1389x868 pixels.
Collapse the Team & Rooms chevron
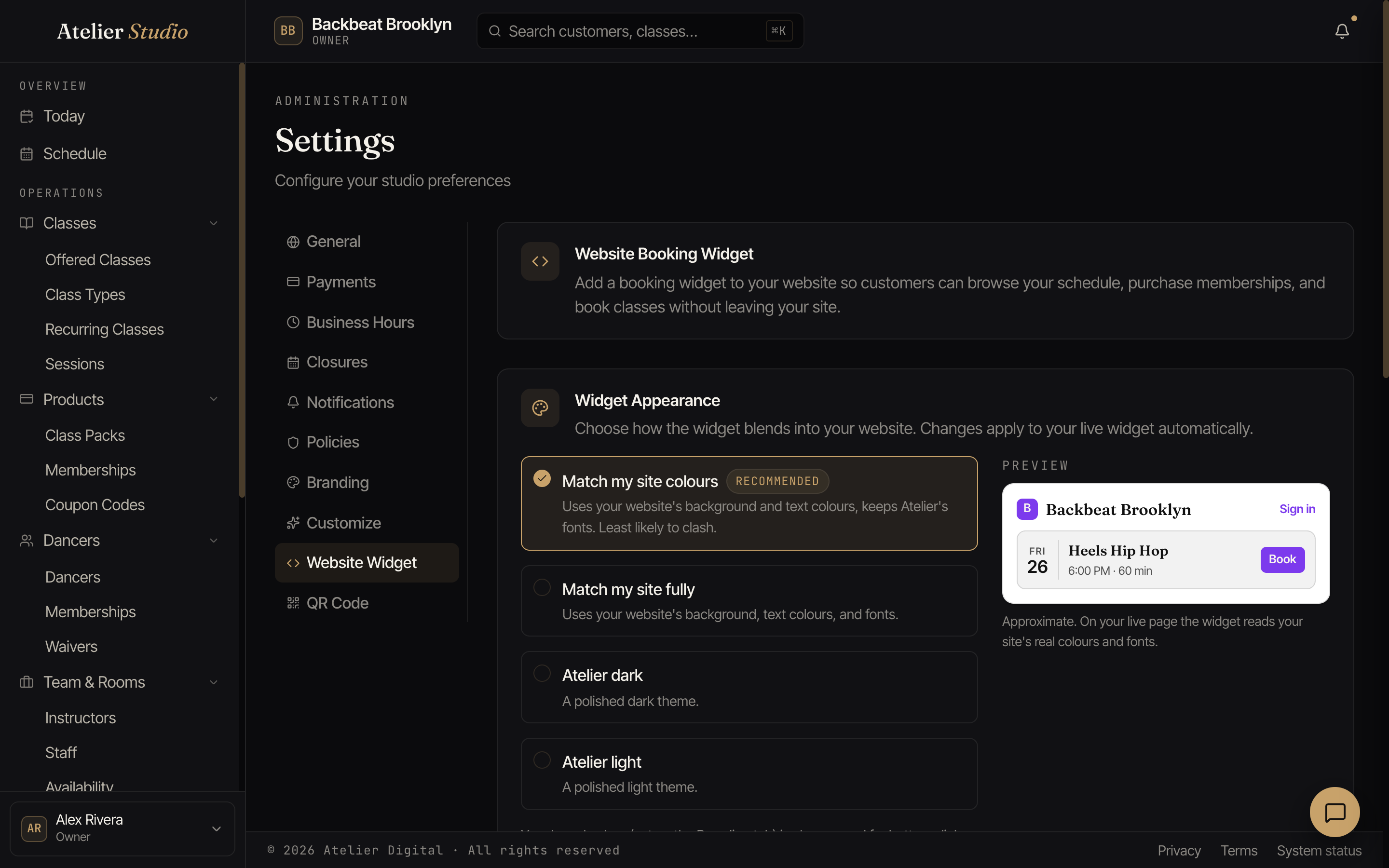214,682
